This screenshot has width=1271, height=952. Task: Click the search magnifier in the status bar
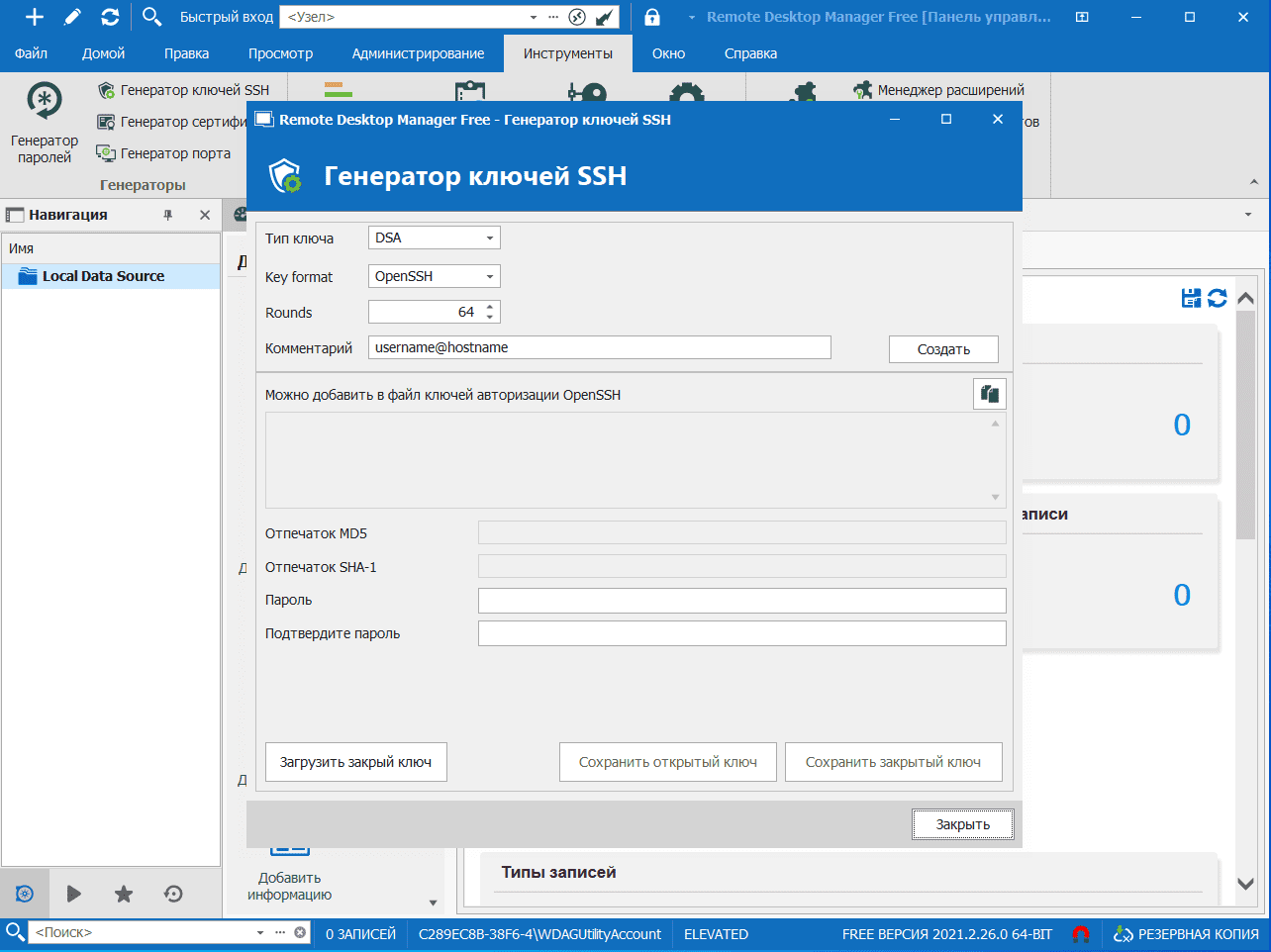click(x=15, y=932)
